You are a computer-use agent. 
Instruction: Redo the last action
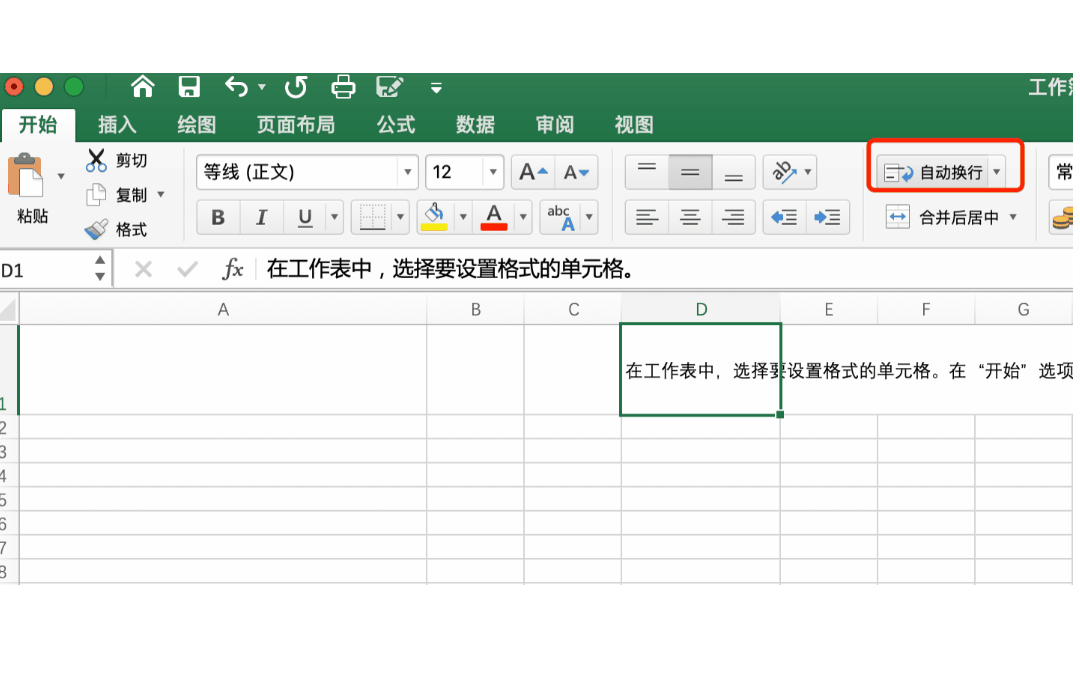[x=296, y=87]
